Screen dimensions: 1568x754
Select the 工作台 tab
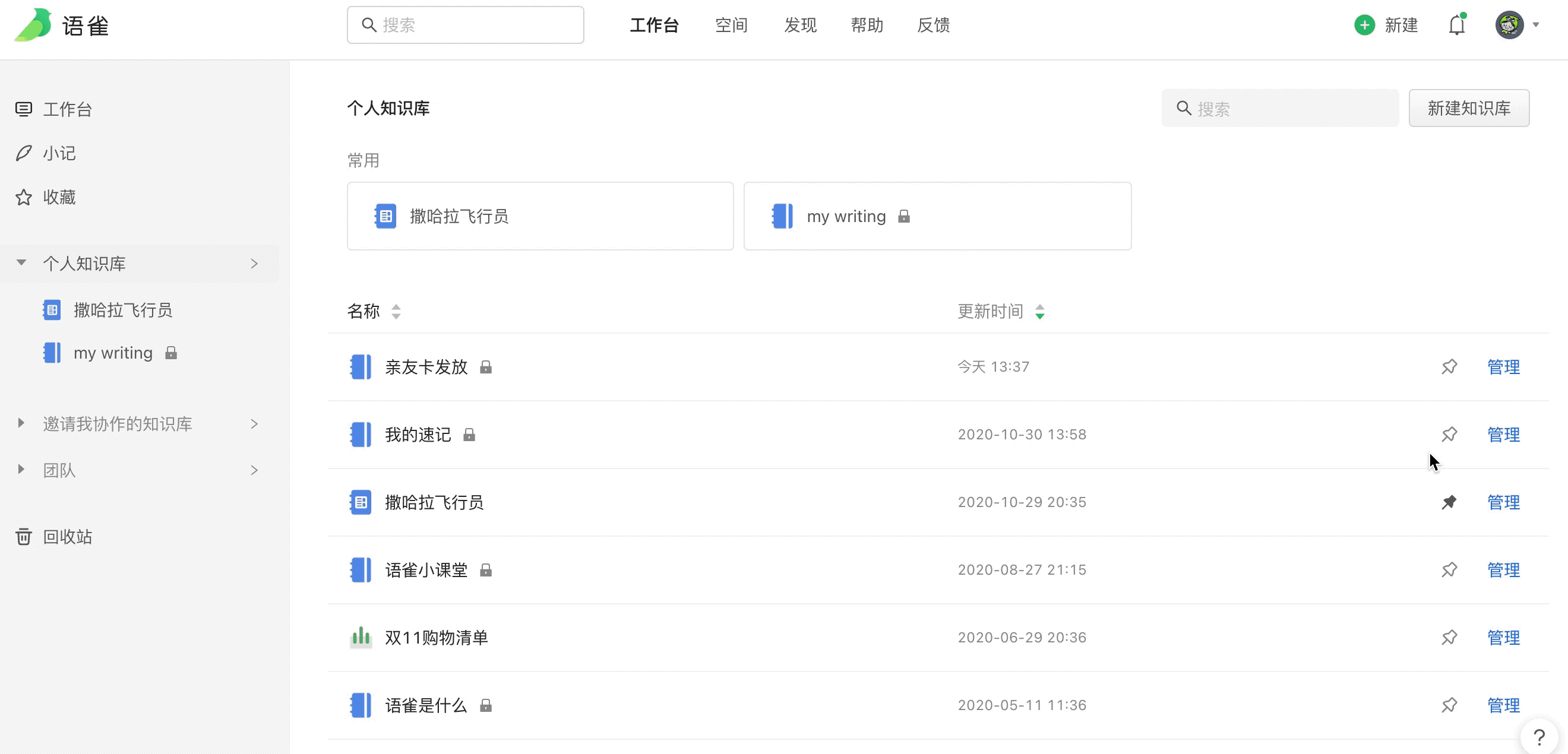[x=654, y=25]
